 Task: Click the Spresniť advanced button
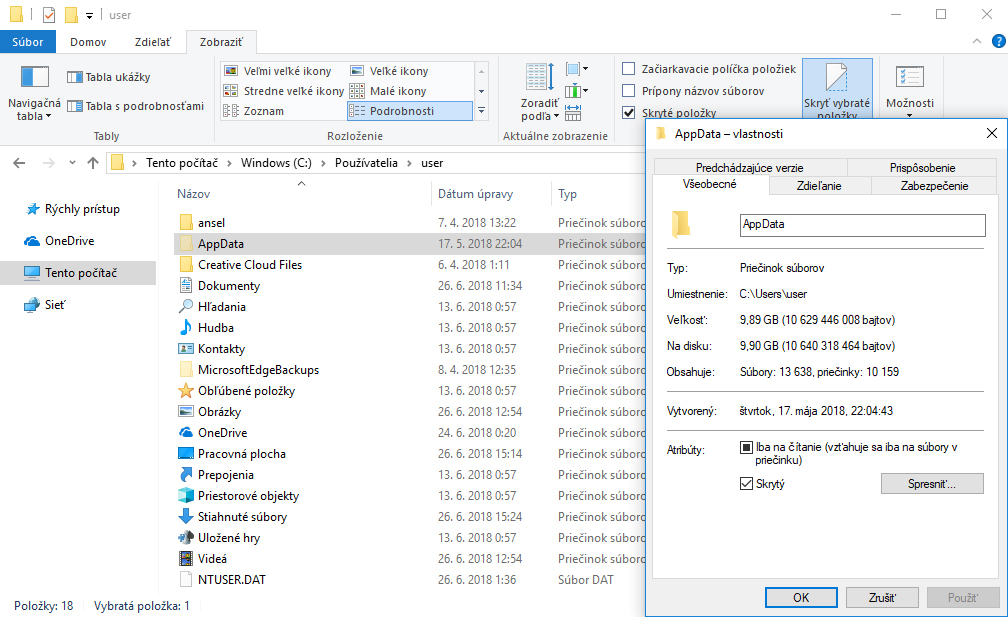[x=932, y=483]
